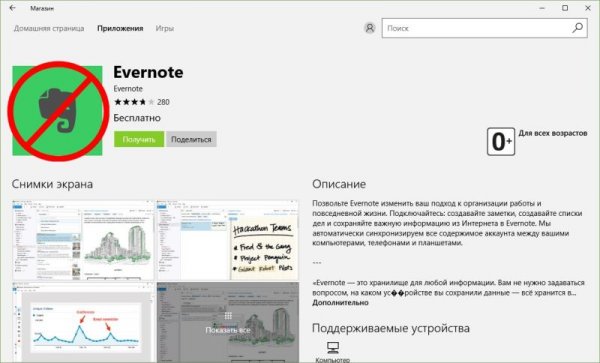
Task: Switch to the Приложения tab
Action: click(x=120, y=28)
